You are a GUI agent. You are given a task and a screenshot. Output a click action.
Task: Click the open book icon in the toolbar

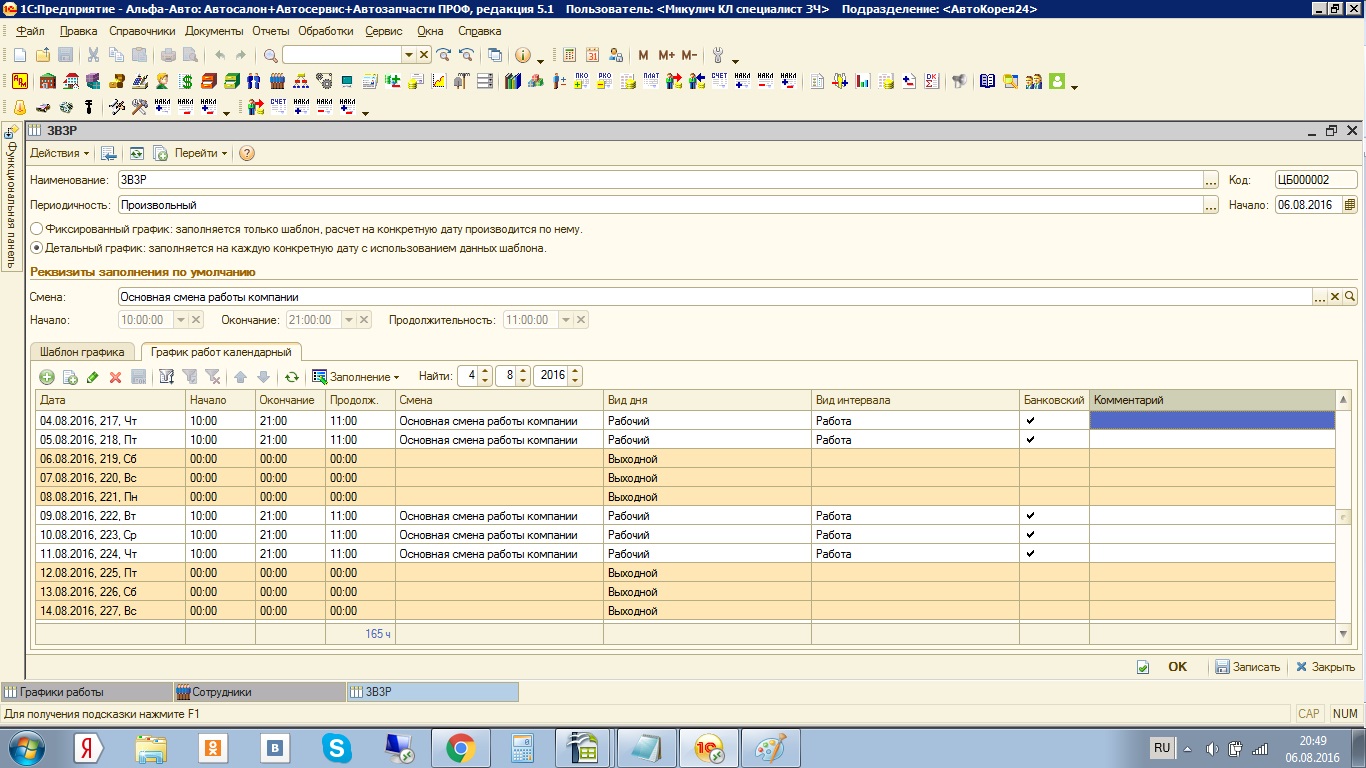987,81
